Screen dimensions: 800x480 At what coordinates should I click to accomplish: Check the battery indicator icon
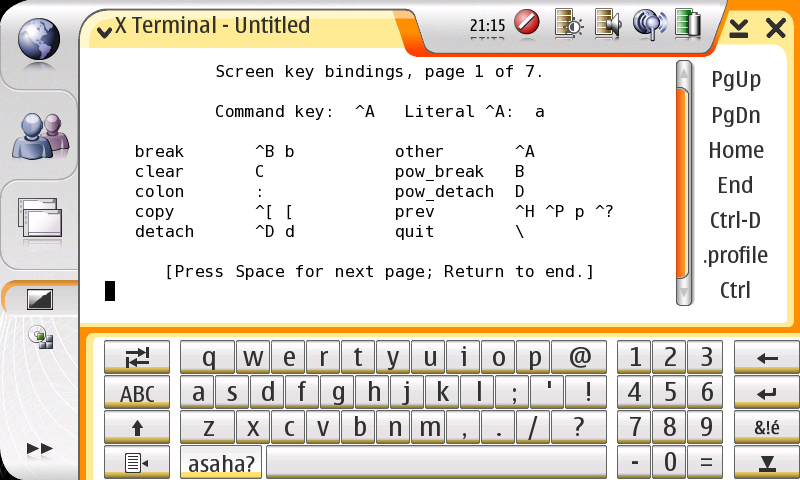pyautogui.click(x=687, y=23)
